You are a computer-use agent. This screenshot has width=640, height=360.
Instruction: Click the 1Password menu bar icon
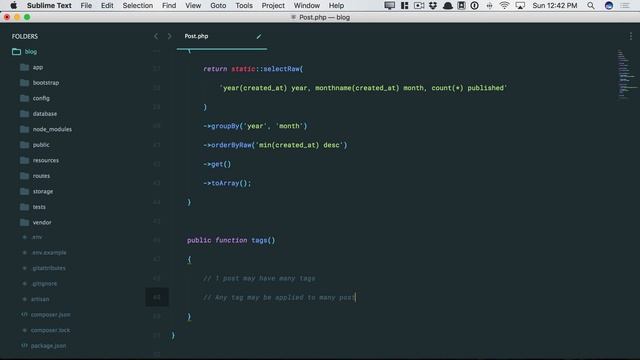click(474, 5)
